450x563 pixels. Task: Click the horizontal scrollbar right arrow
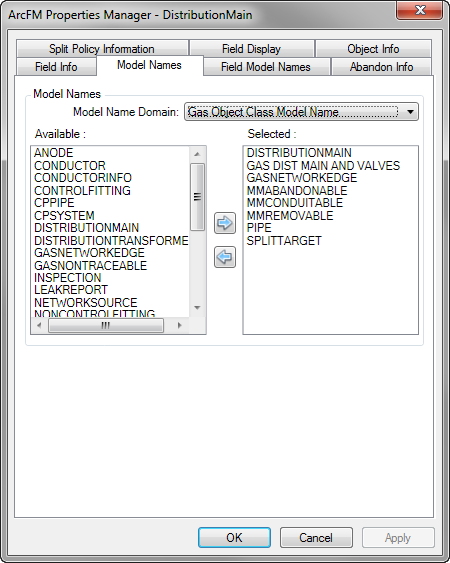(x=180, y=325)
